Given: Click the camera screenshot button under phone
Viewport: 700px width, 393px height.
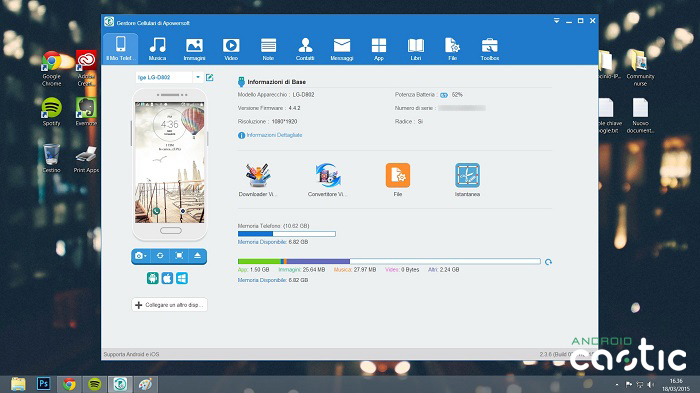Looking at the screenshot, I should [x=139, y=256].
